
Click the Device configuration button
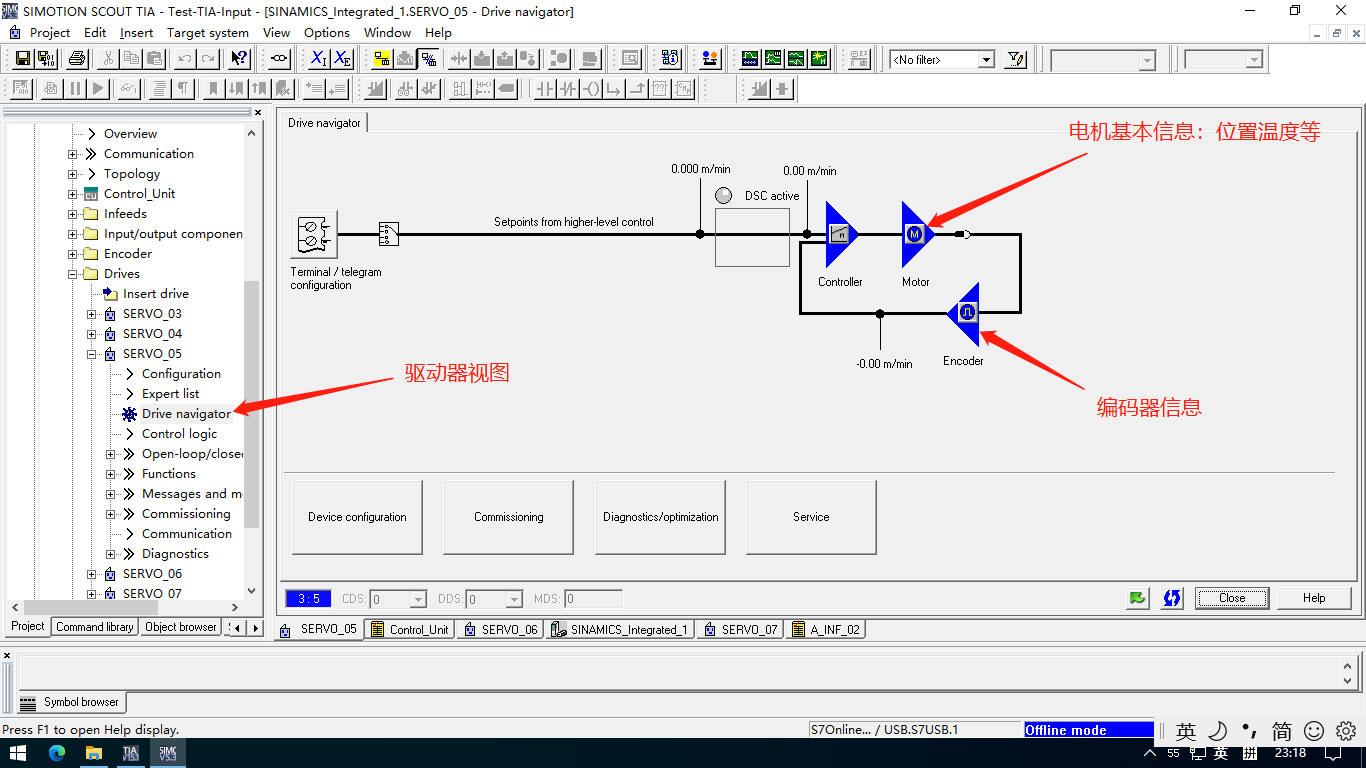357,517
